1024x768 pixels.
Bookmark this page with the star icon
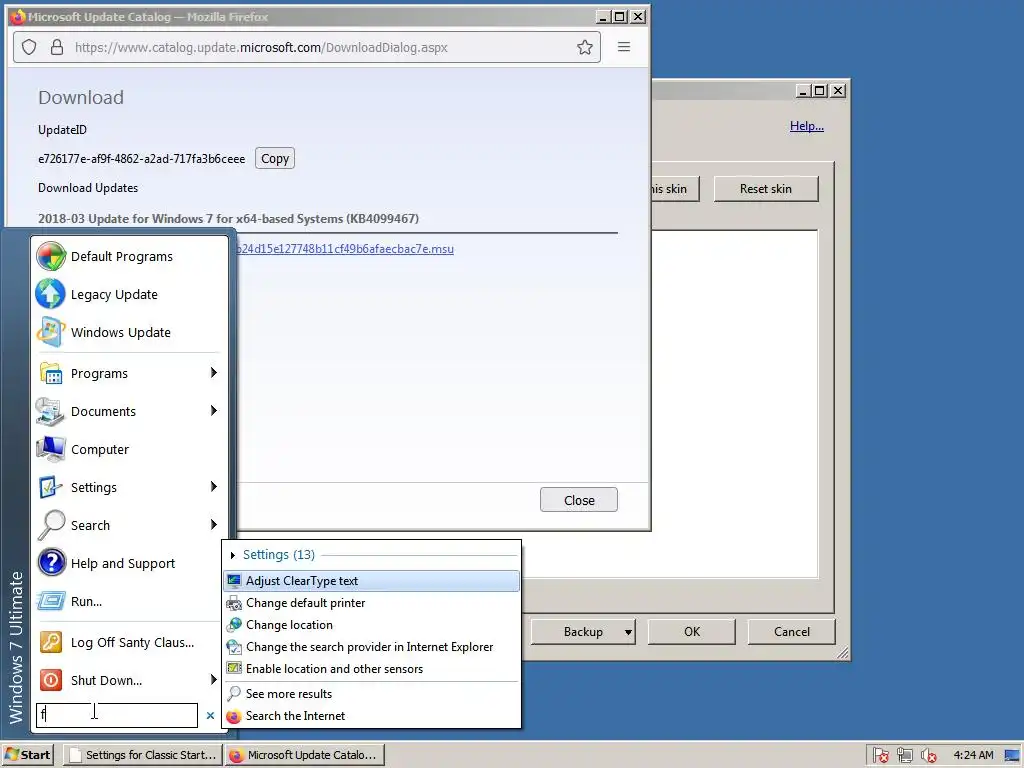tap(584, 47)
